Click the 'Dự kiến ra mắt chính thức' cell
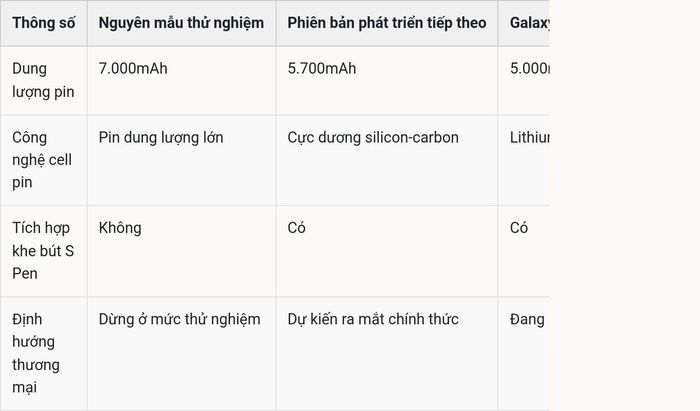700x411 pixels. 373,320
